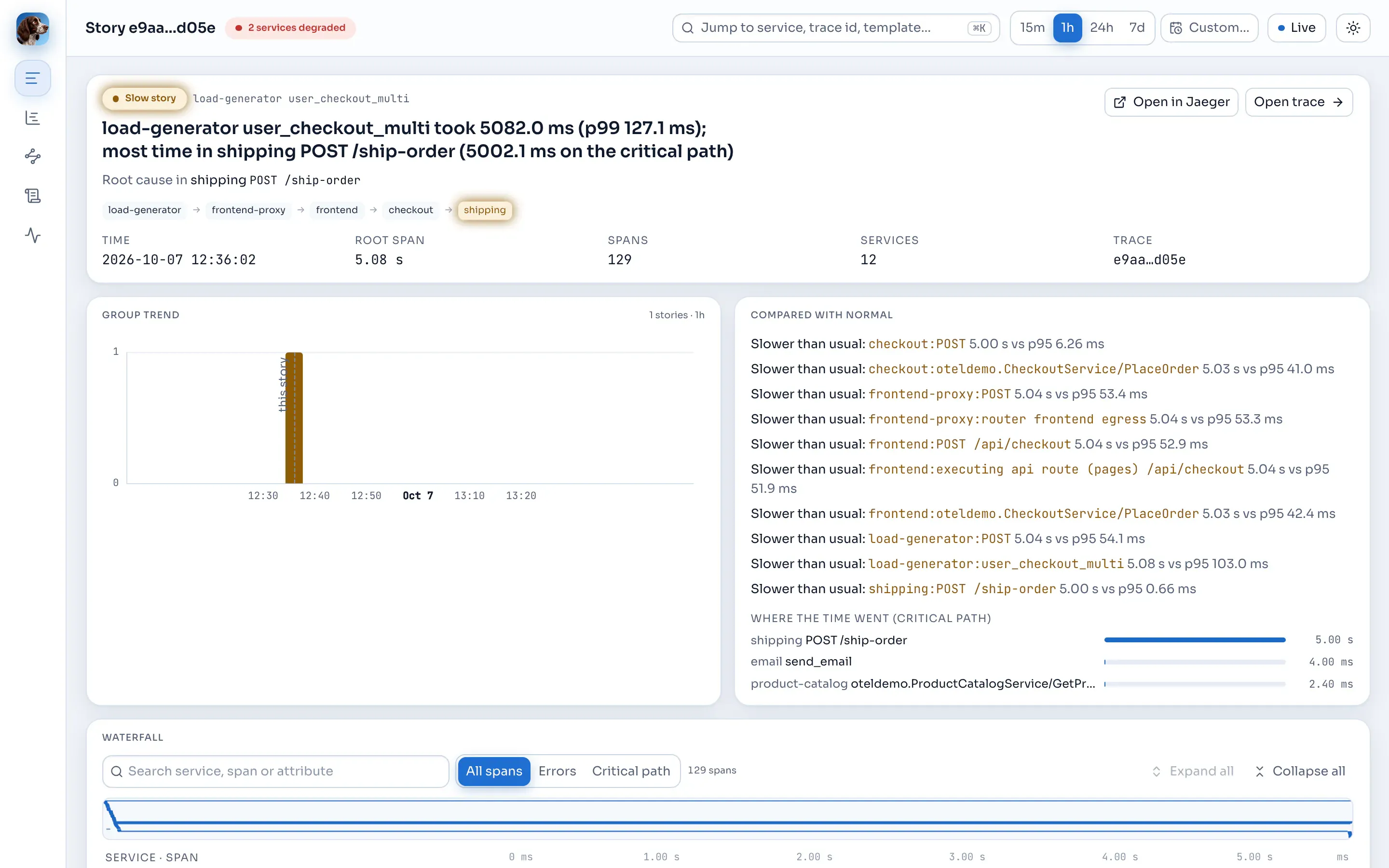Click the 2 services degraded badge
Image resolution: width=1389 pixels, height=868 pixels.
[x=290, y=28]
